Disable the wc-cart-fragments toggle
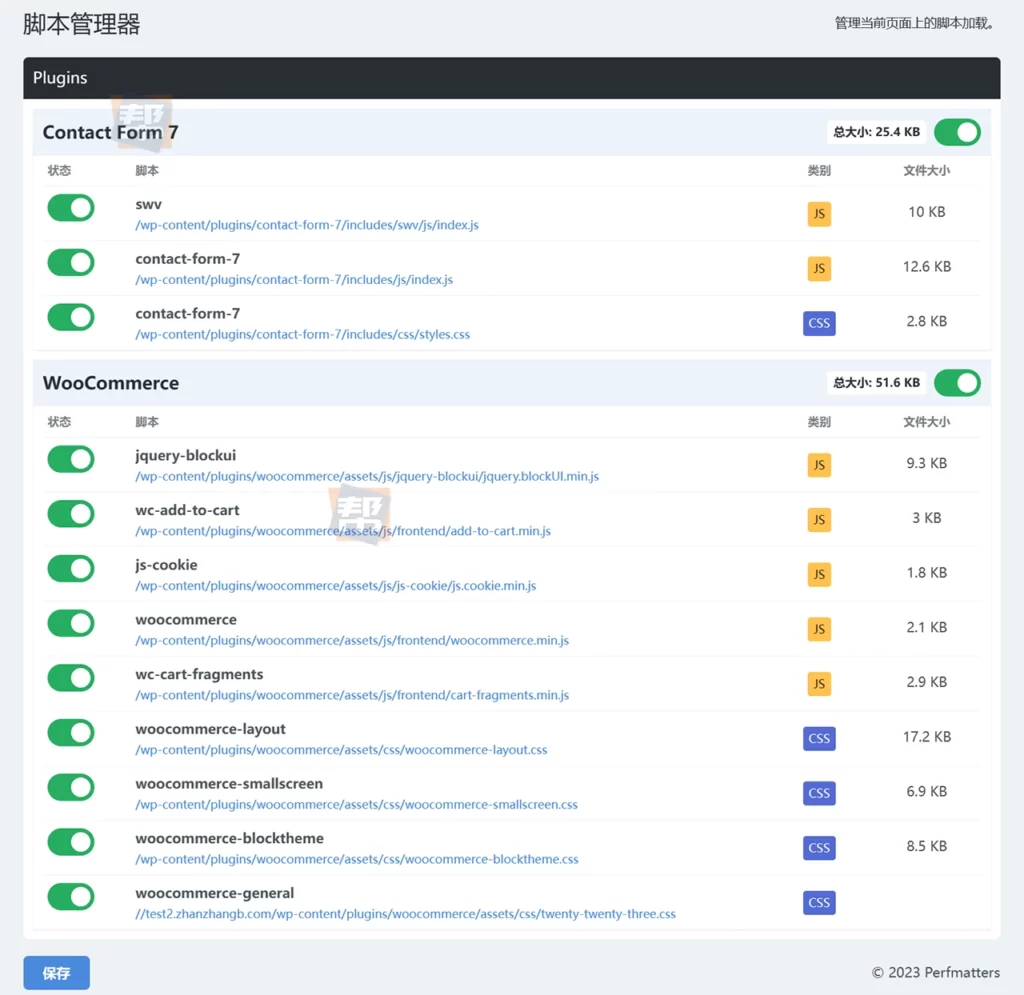 point(71,678)
